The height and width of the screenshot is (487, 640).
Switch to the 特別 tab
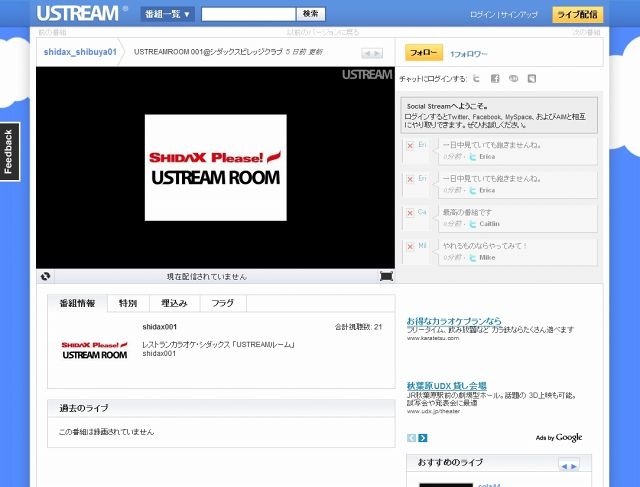point(128,303)
